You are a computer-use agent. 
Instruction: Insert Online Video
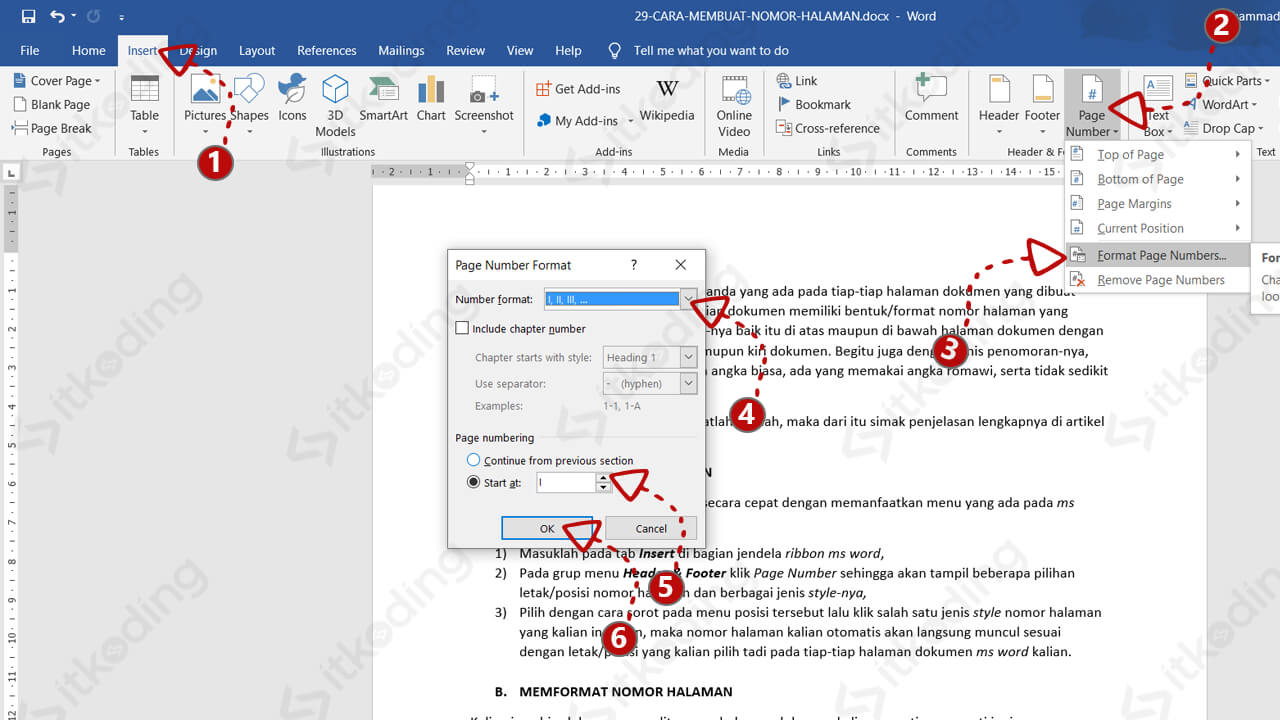(x=734, y=104)
